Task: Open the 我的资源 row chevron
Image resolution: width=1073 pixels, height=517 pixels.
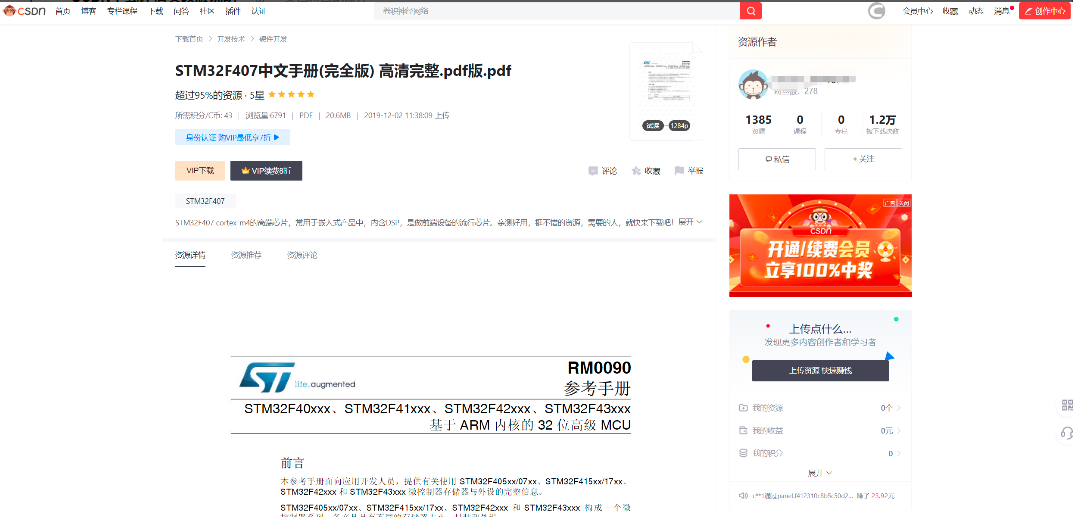Action: pyautogui.click(x=899, y=408)
